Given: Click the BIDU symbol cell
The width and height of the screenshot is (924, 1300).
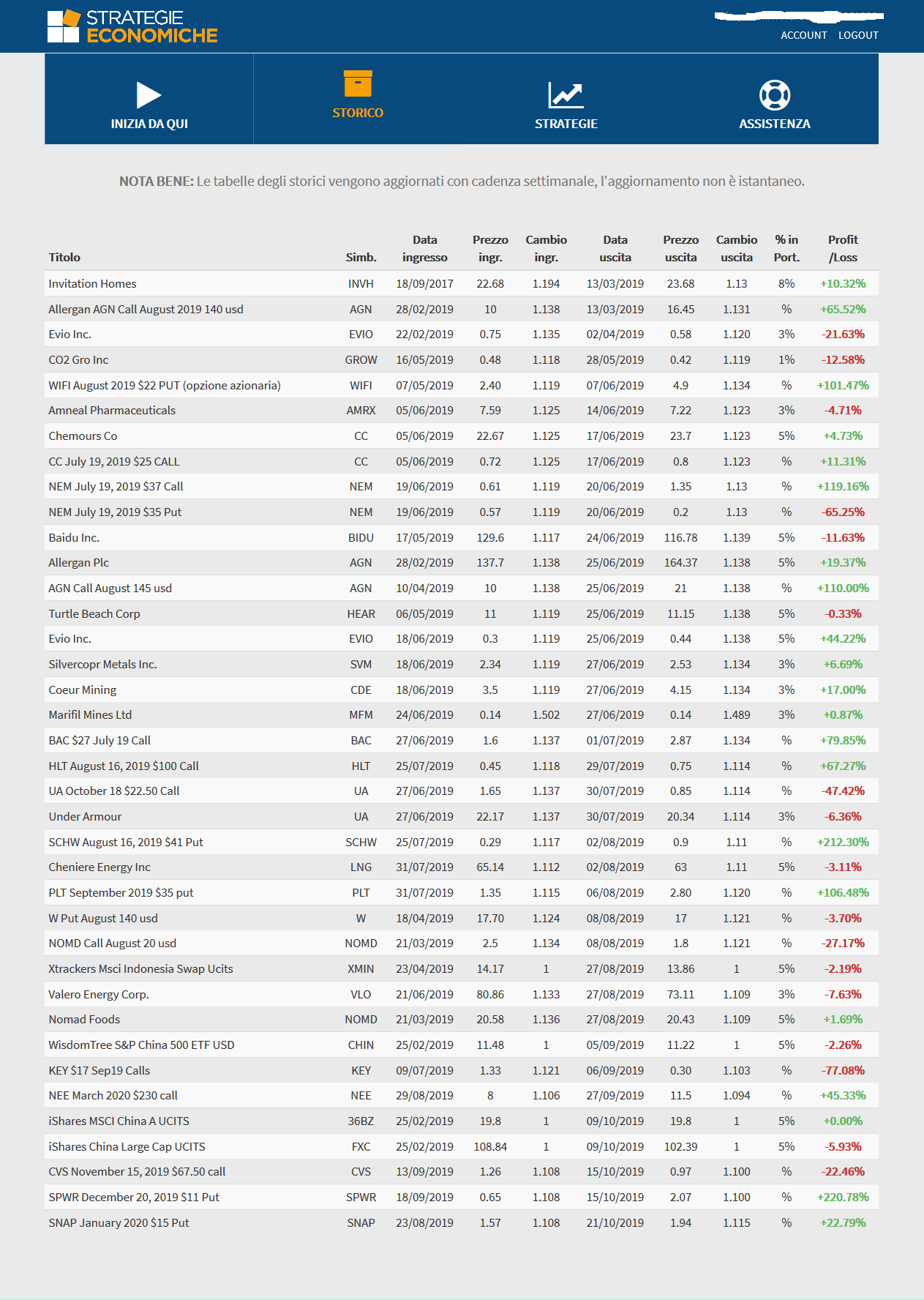Looking at the screenshot, I should coord(361,537).
